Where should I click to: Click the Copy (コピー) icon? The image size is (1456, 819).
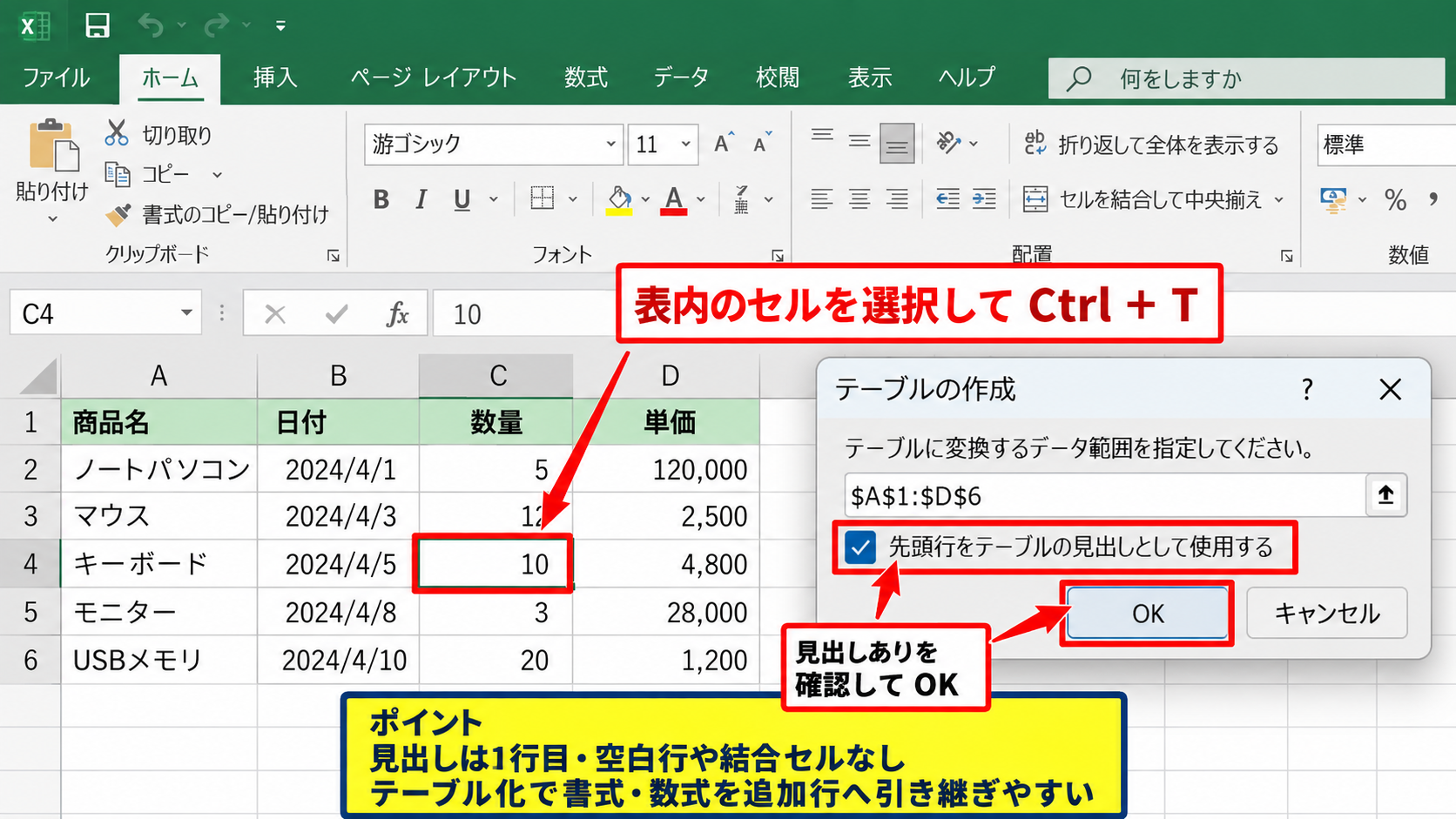[x=118, y=174]
